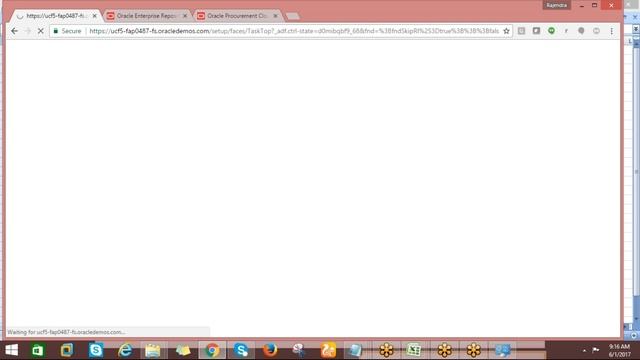Launch Internet Explorer from the taskbar
The width and height of the screenshot is (640, 360).
(125, 350)
